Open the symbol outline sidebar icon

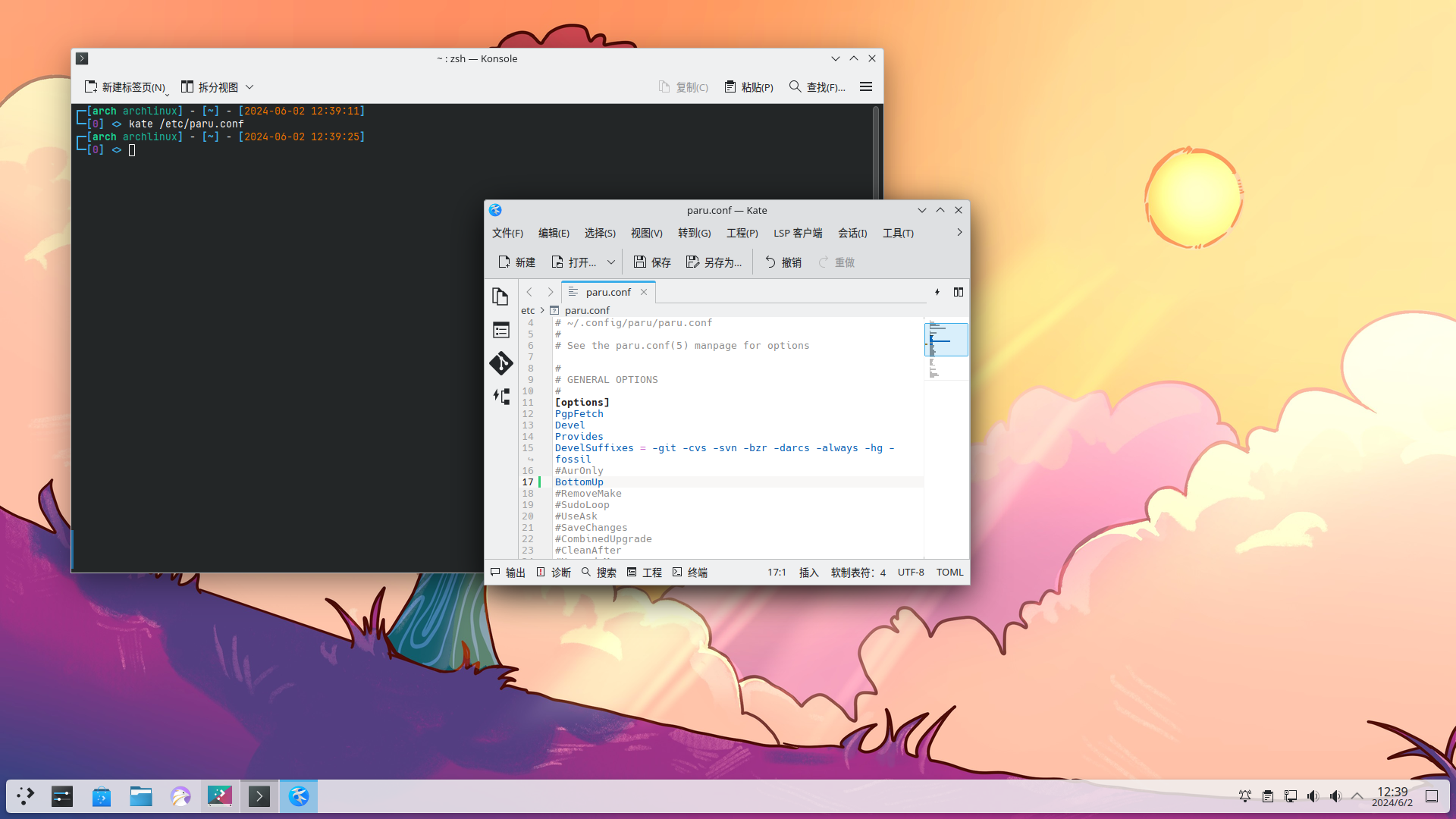500,396
